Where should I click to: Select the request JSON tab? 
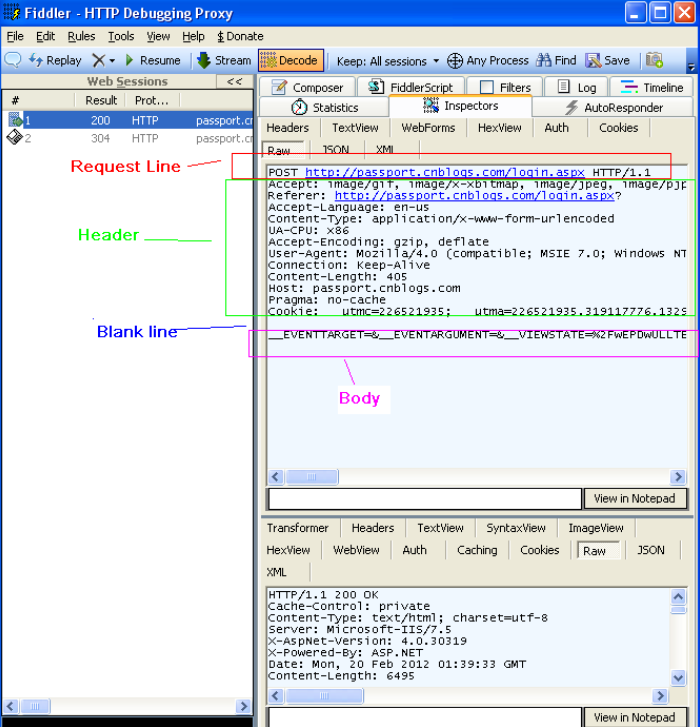pyautogui.click(x=336, y=150)
